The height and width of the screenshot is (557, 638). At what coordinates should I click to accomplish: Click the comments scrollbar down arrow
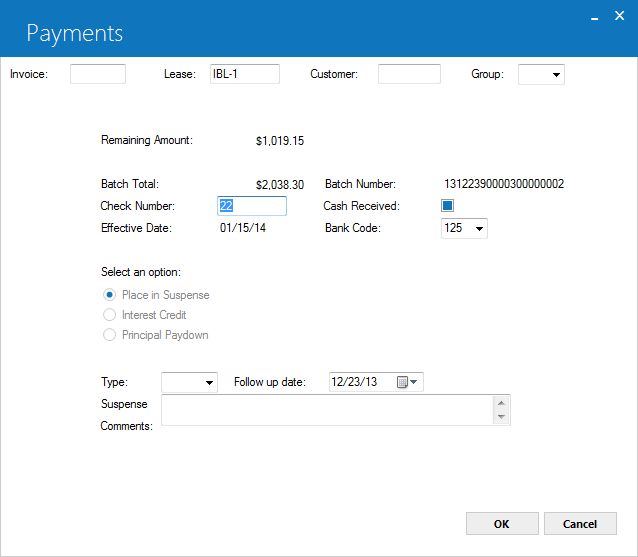501,417
